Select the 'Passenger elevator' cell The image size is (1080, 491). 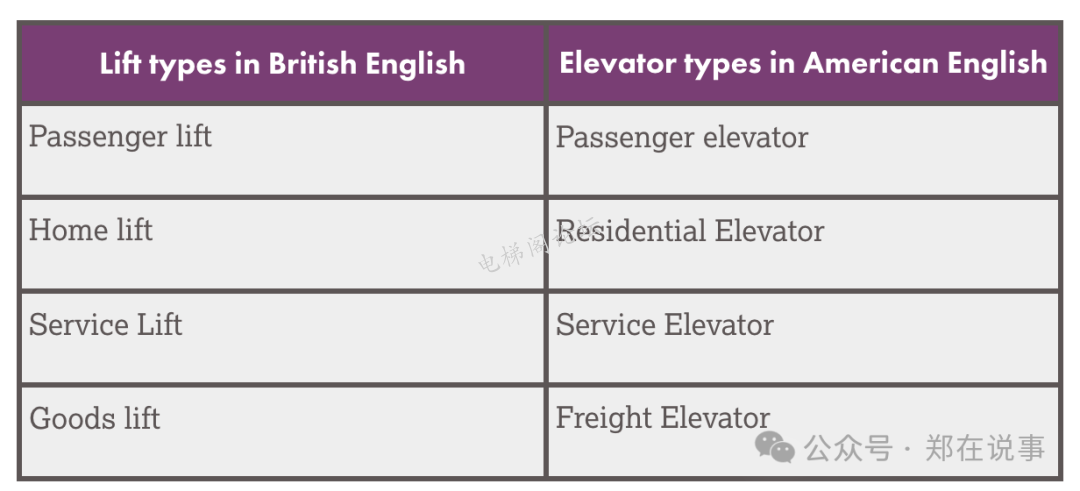(x=682, y=137)
